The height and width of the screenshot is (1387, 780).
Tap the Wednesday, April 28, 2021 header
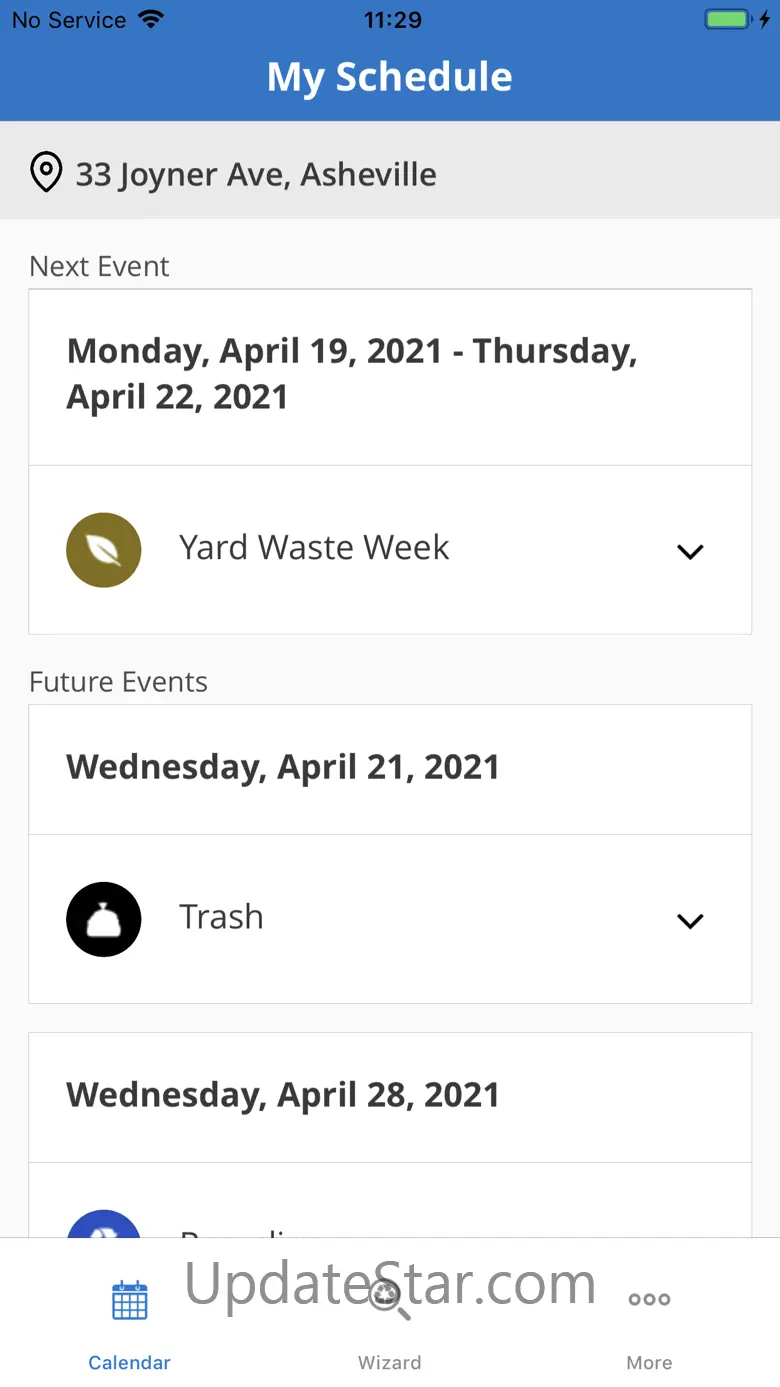tap(283, 1096)
